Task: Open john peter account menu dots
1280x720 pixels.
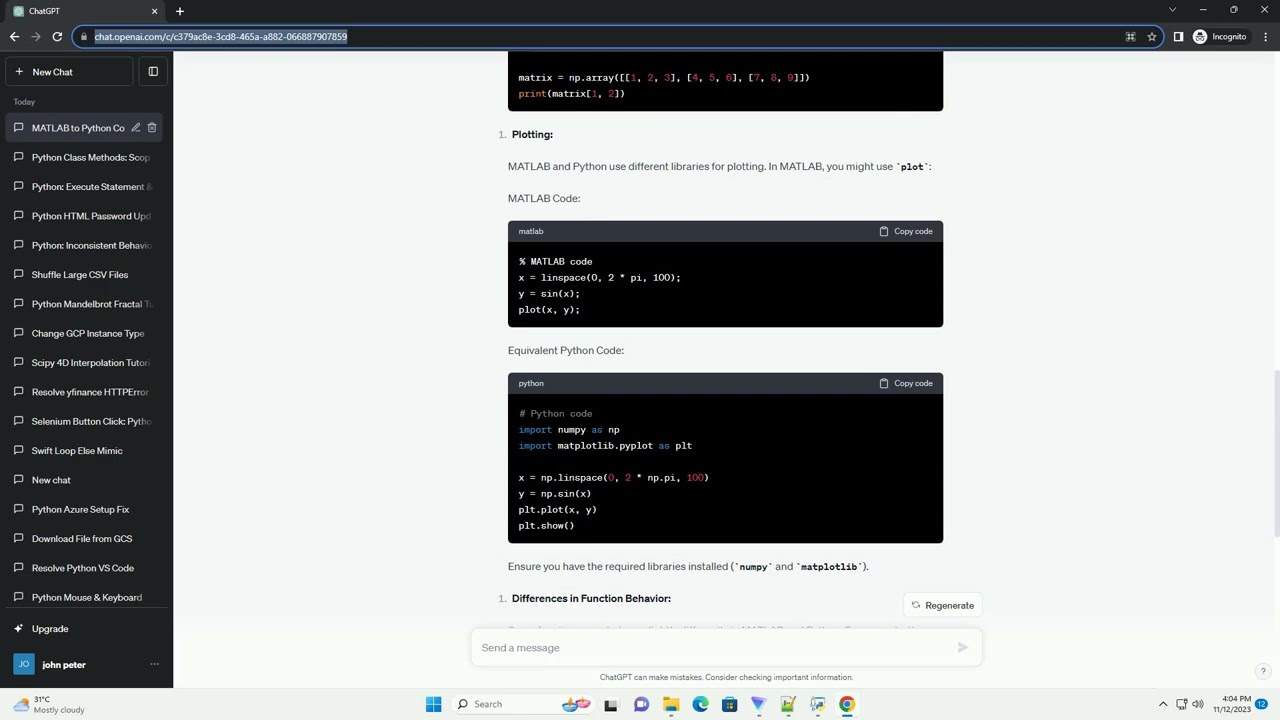Action: click(x=154, y=664)
